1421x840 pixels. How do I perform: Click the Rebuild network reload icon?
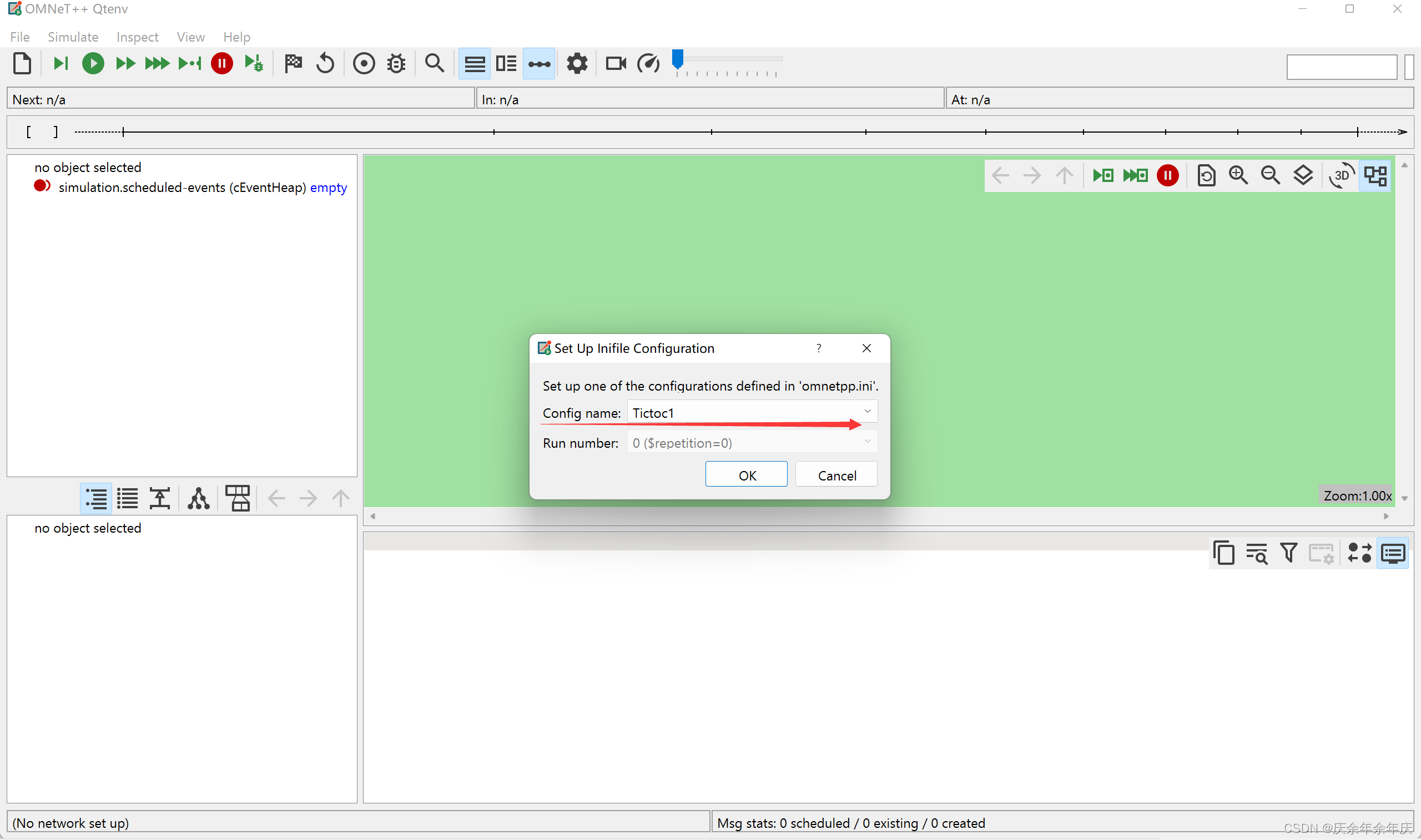click(x=325, y=63)
